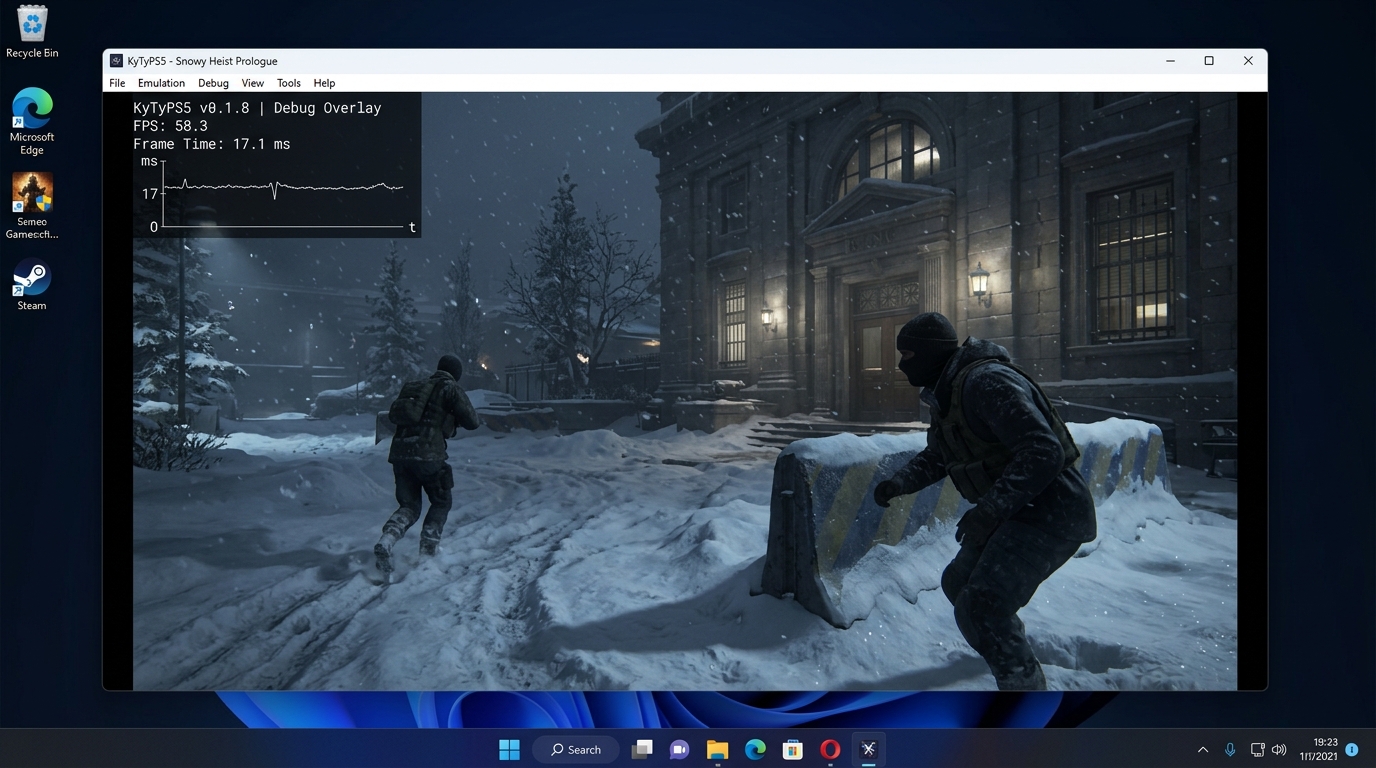
Task: Maximize the KyTyPS5 window
Action: [x=1209, y=61]
